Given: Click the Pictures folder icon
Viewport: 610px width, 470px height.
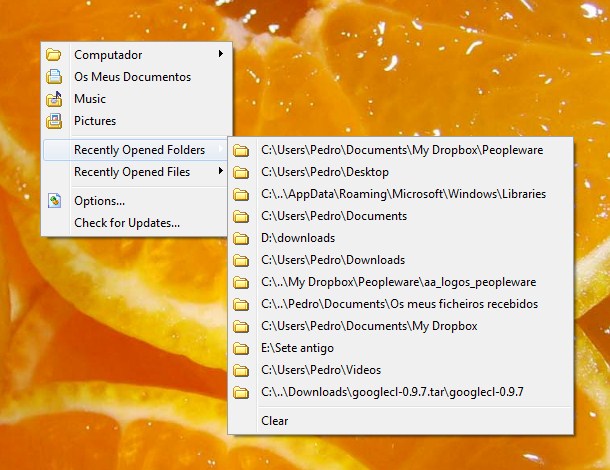Looking at the screenshot, I should click(54, 121).
